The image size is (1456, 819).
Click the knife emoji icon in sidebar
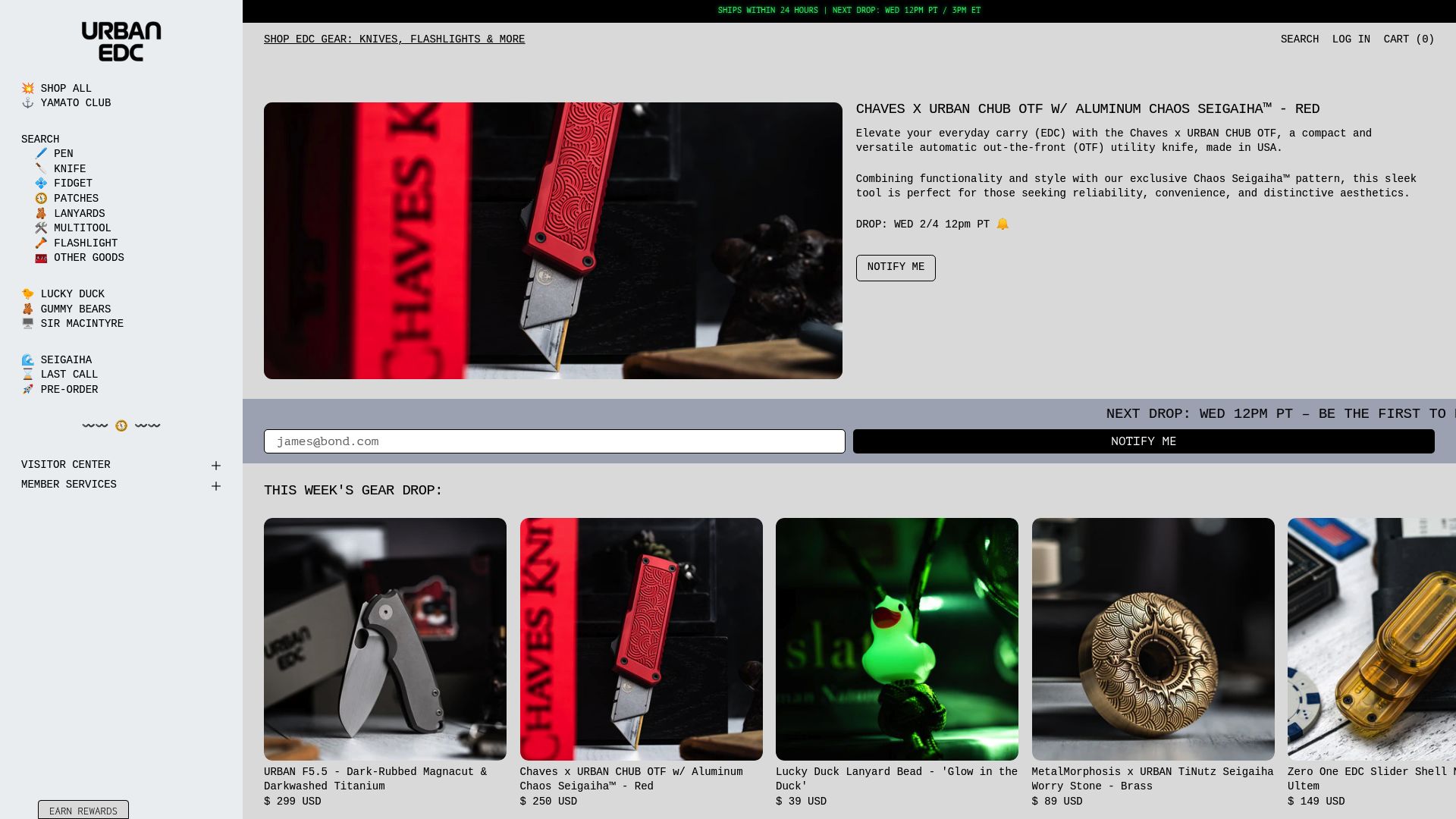click(x=41, y=169)
